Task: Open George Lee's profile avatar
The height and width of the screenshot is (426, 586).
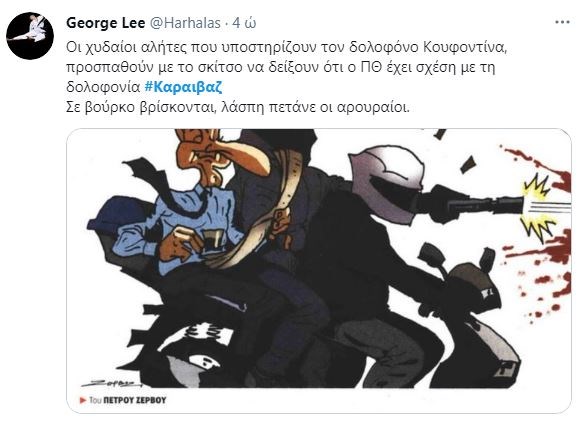Action: tap(30, 36)
